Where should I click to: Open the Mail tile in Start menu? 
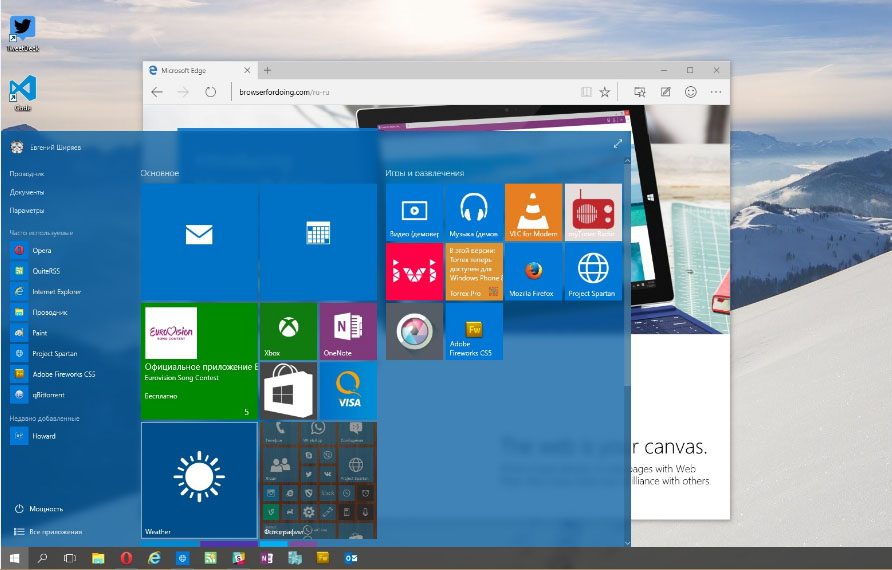click(x=199, y=241)
